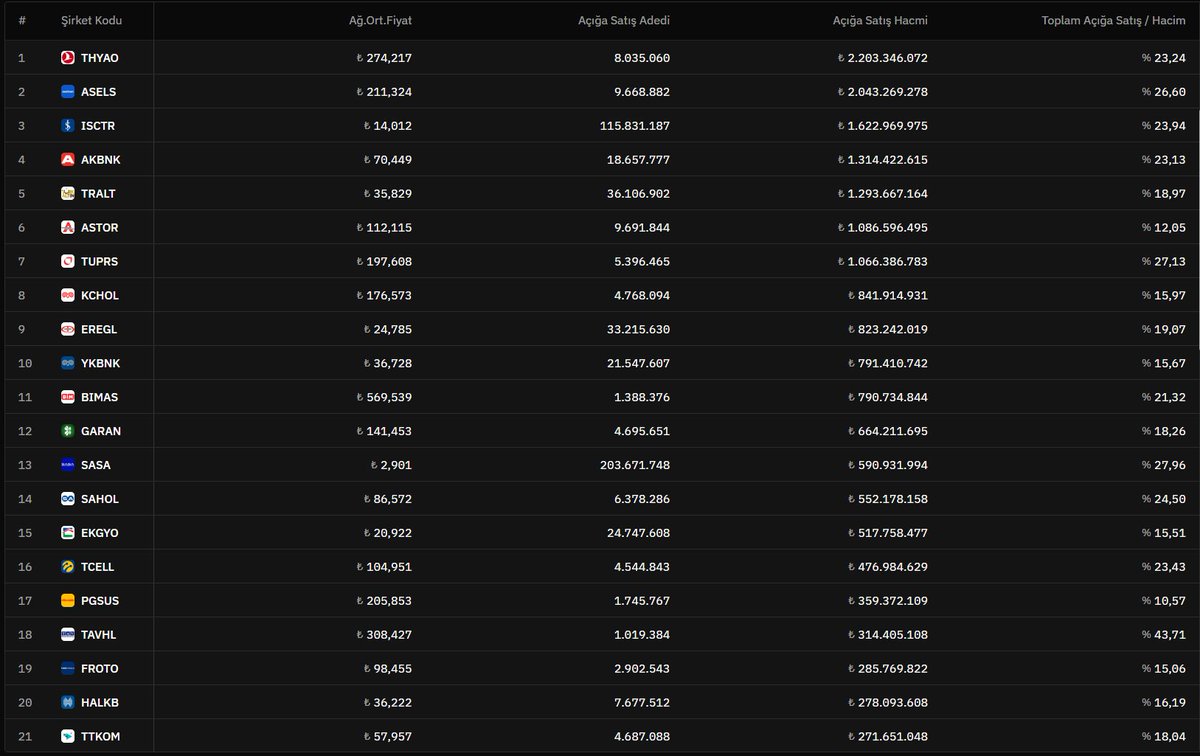1200x756 pixels.
Task: Click the FROTO company logo icon
Action: pyautogui.click(x=68, y=669)
